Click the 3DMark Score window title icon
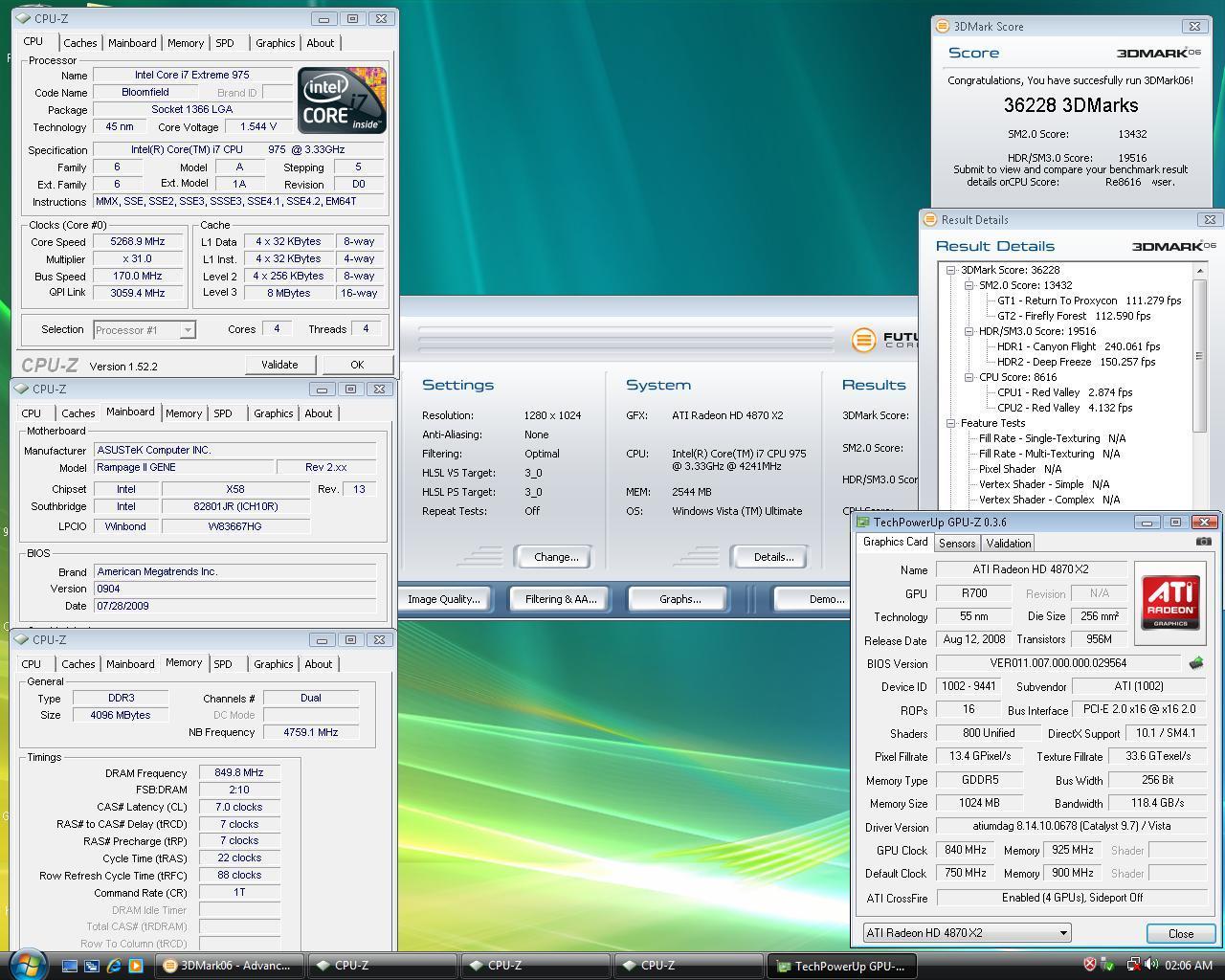 point(943,27)
